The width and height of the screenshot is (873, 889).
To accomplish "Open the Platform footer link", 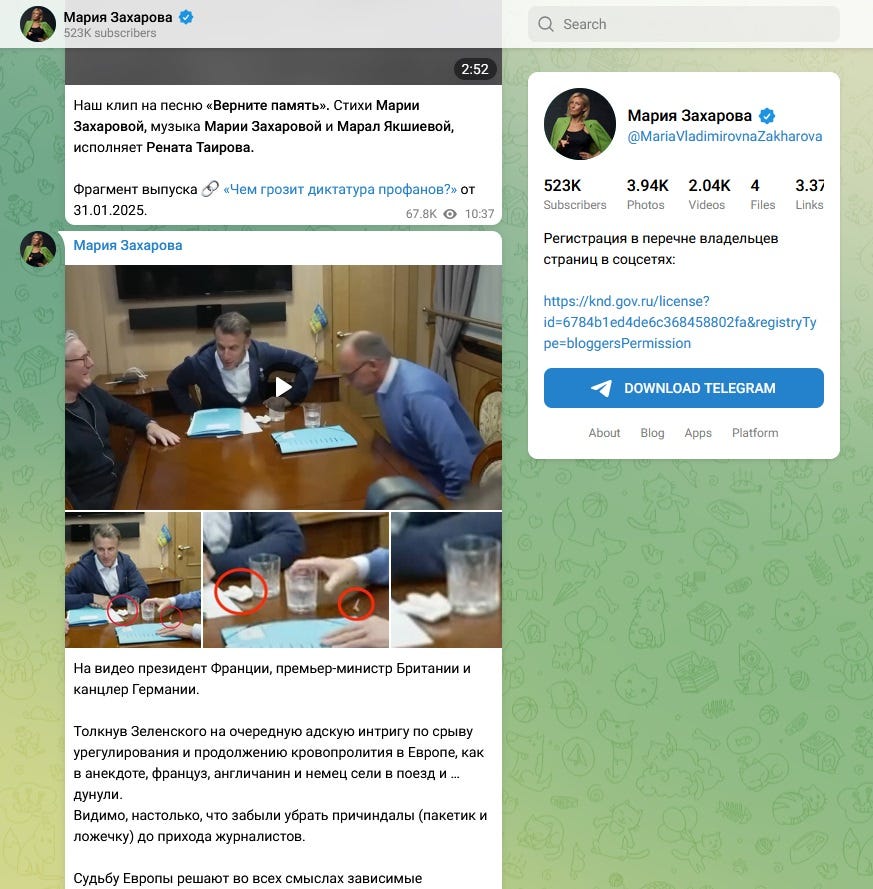I will tap(755, 433).
